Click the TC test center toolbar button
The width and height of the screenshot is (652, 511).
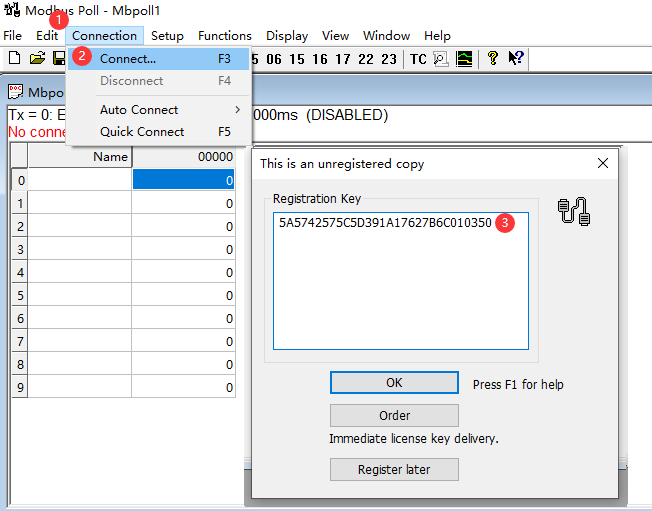[x=418, y=59]
